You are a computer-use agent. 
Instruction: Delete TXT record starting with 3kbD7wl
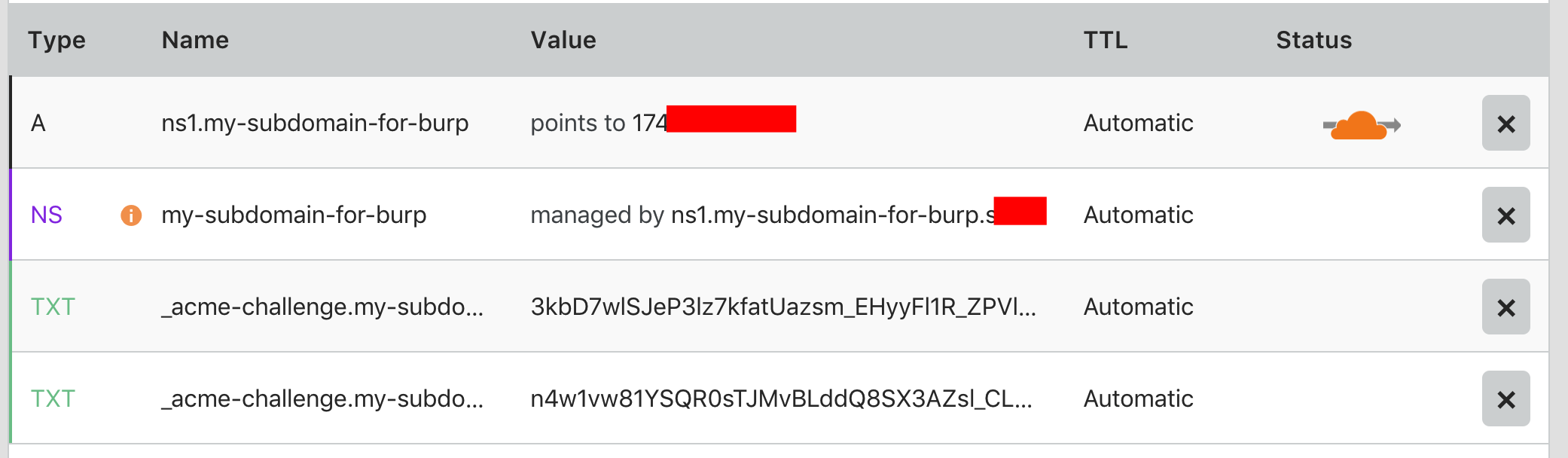[1505, 307]
